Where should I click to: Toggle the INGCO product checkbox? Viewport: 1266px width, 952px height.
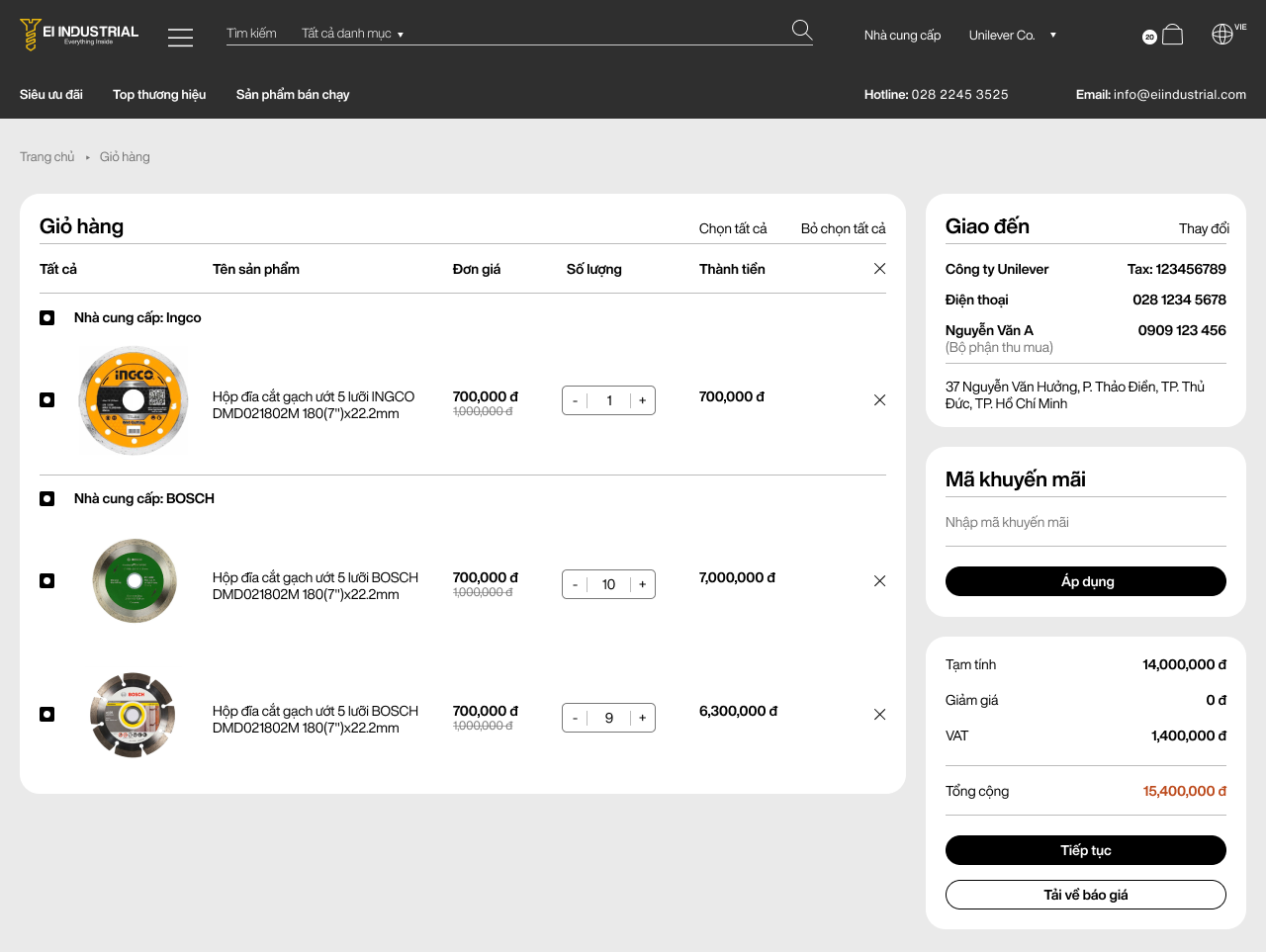[x=46, y=399]
